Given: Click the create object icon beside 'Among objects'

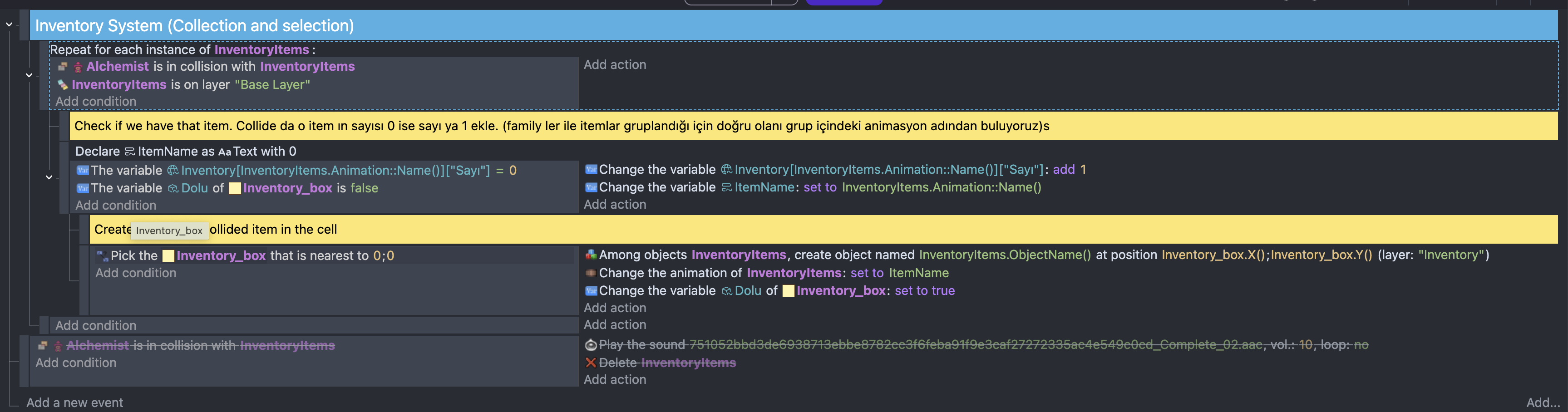Looking at the screenshot, I should pyautogui.click(x=591, y=255).
